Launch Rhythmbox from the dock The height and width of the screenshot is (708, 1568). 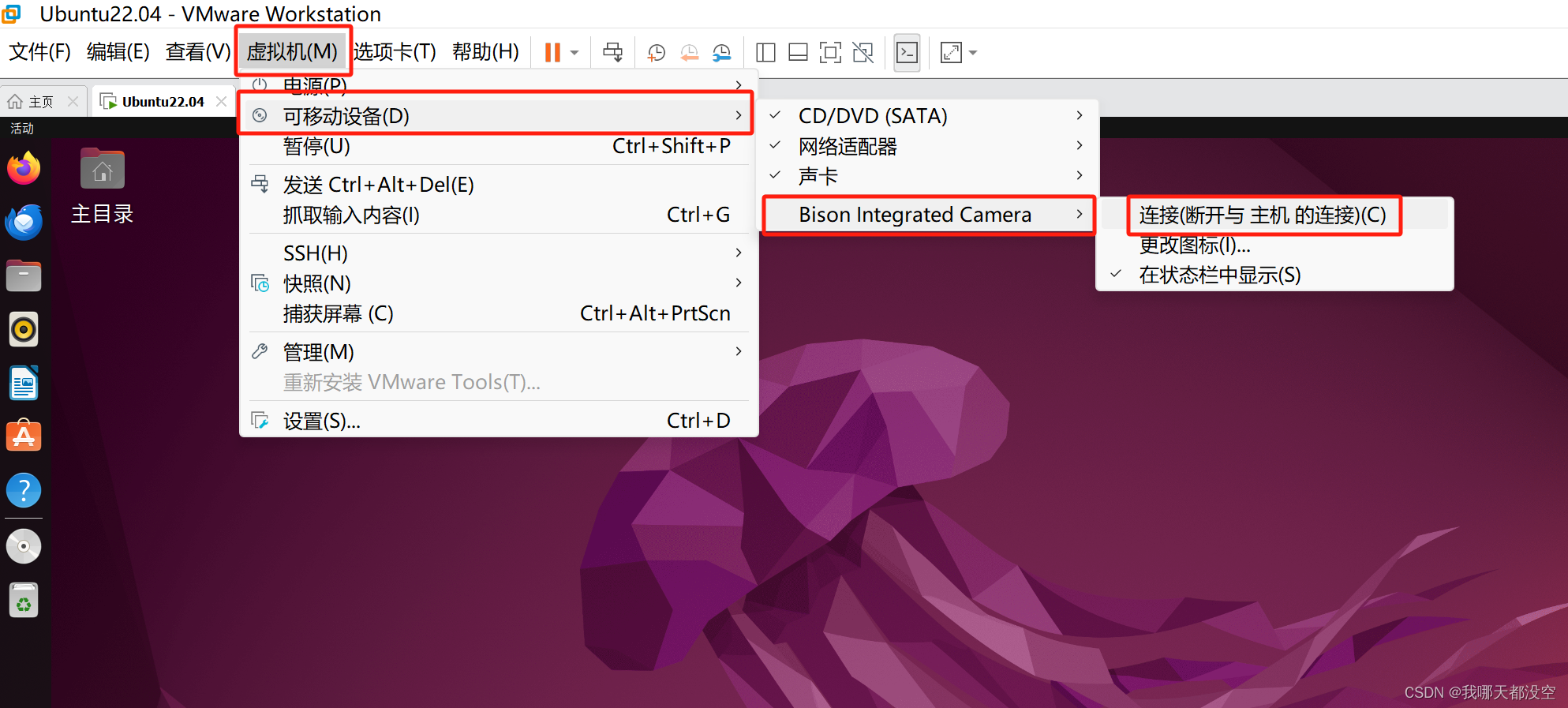(x=24, y=330)
